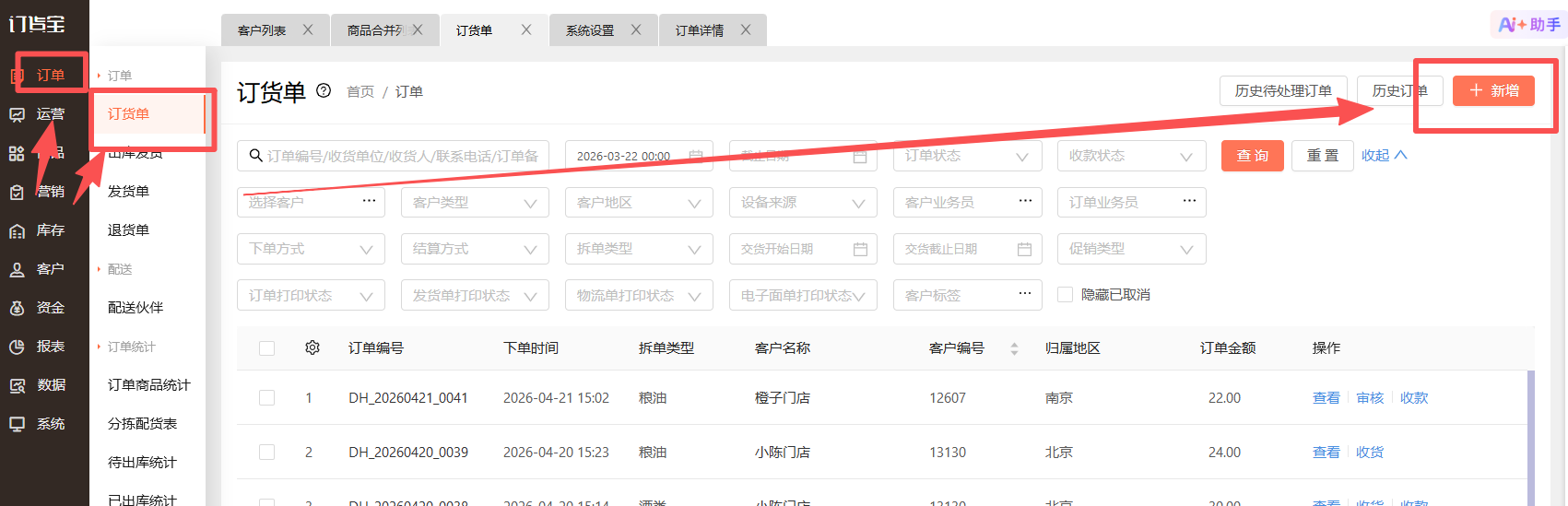
Task: Click 首页 in the breadcrumb
Action: (360, 92)
